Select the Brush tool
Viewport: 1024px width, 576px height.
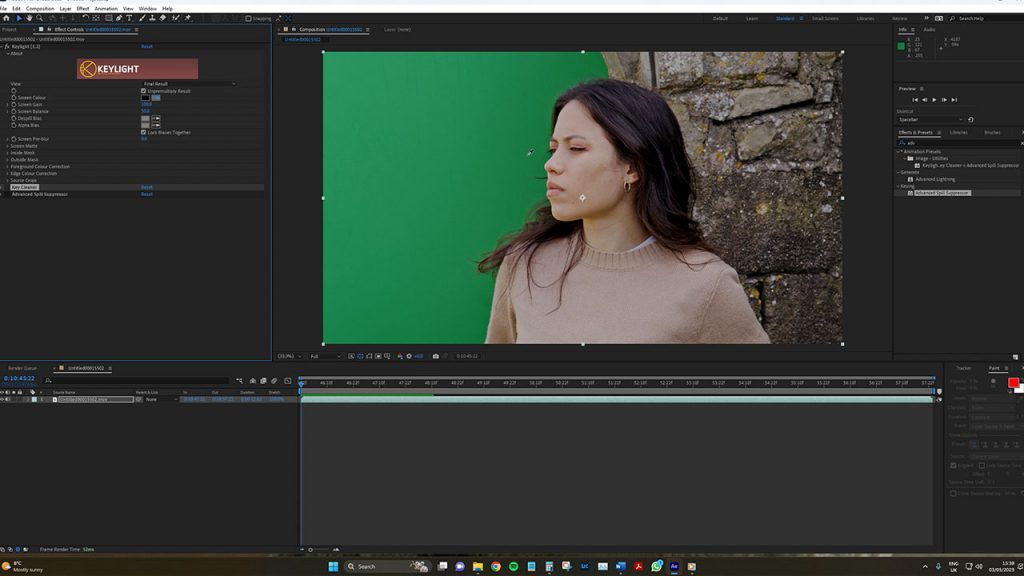pos(142,18)
